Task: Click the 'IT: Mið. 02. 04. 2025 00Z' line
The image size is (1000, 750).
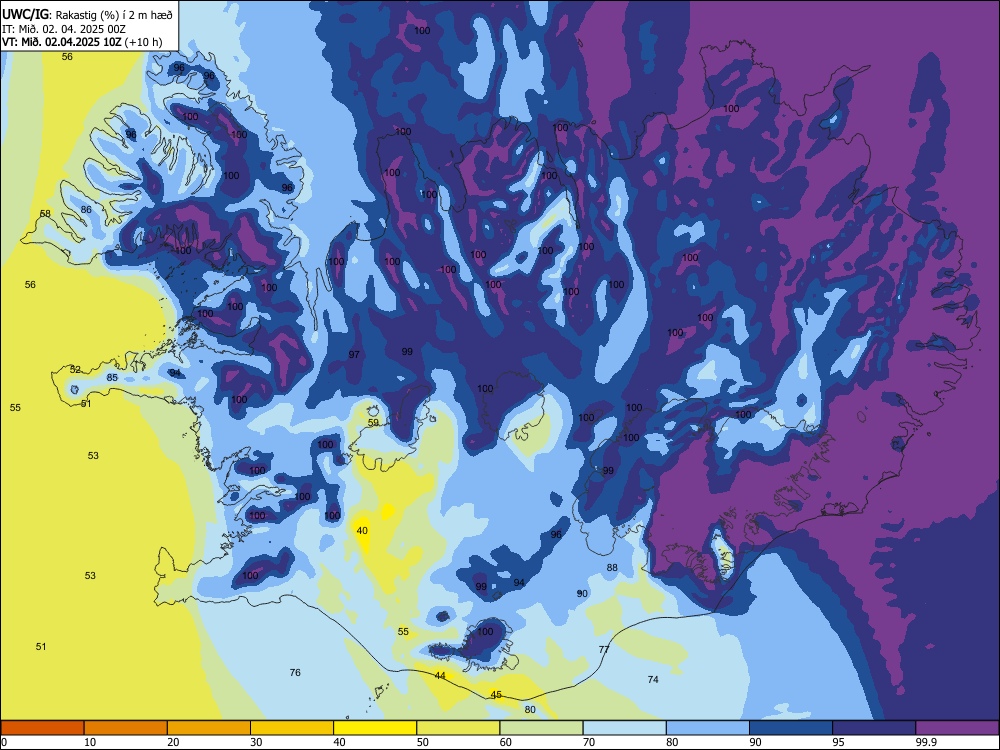Action: 64,29
